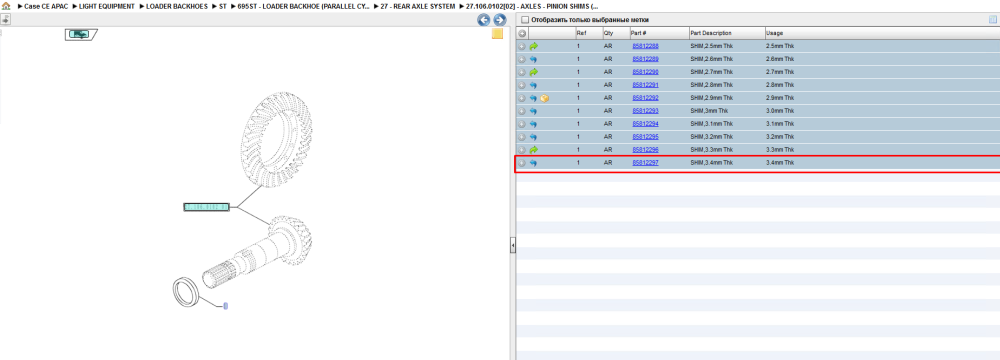Open part number link 85812296
The height and width of the screenshot is (360, 1000).
(645, 150)
